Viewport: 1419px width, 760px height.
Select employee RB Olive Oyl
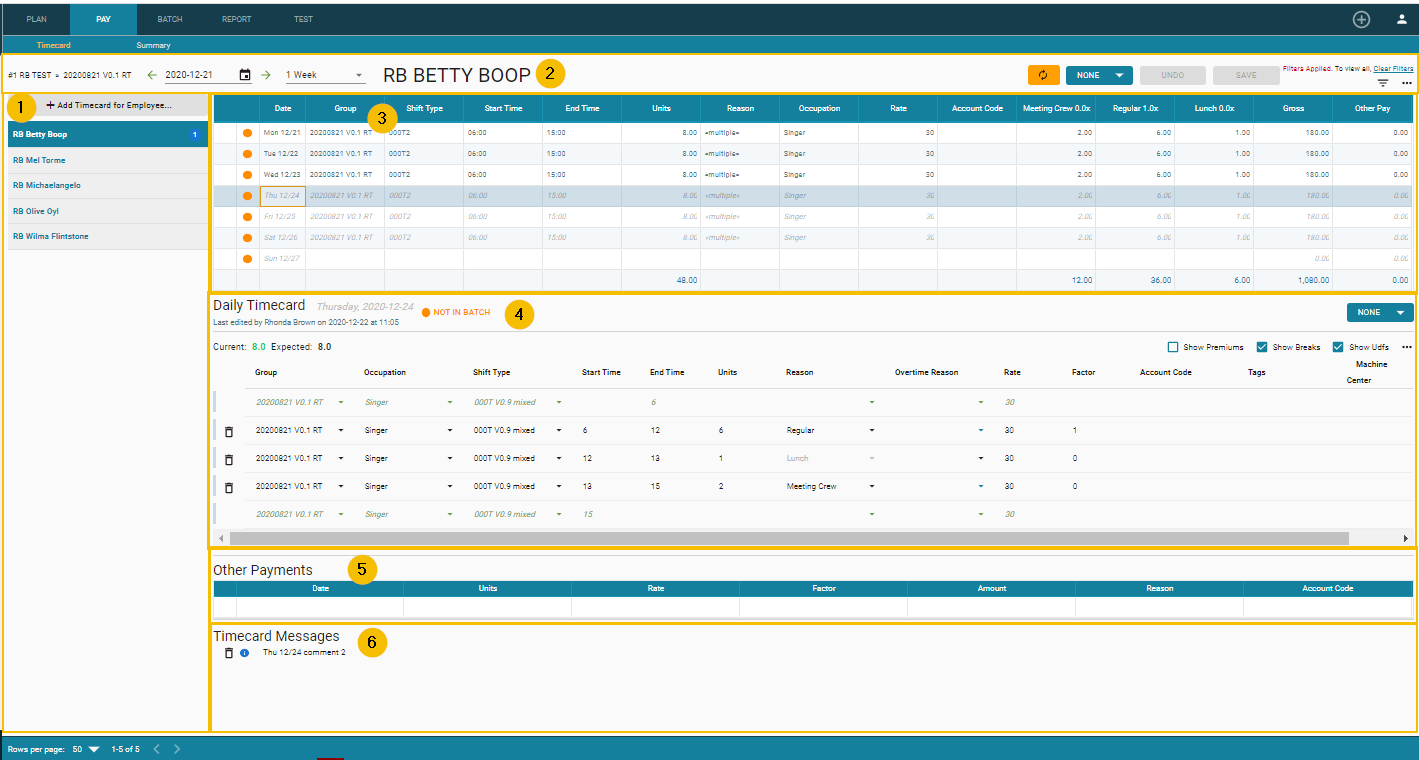(x=107, y=211)
